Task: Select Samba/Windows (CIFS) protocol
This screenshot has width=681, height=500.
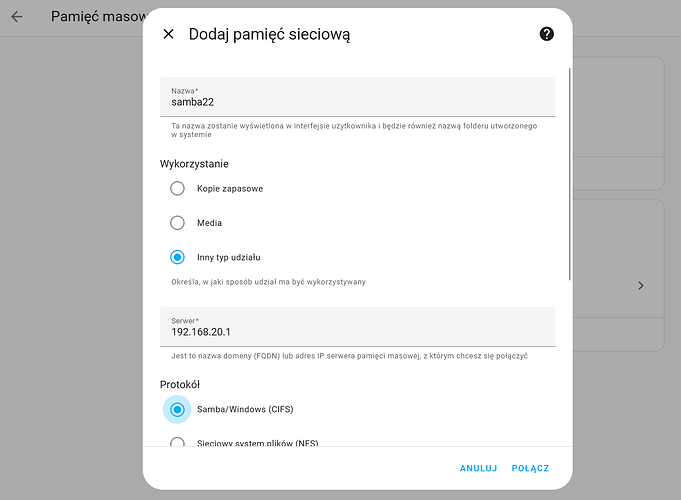Action: [177, 409]
